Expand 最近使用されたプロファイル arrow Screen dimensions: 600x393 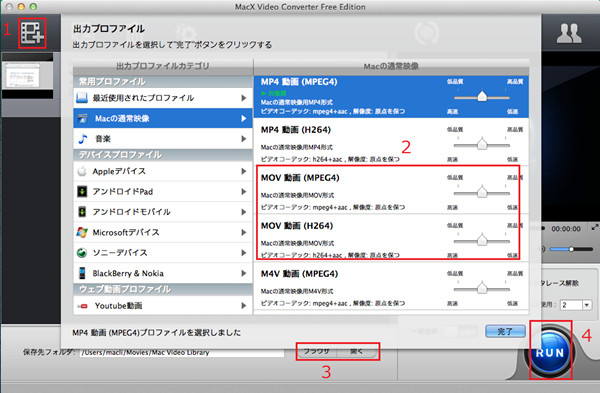coord(244,98)
